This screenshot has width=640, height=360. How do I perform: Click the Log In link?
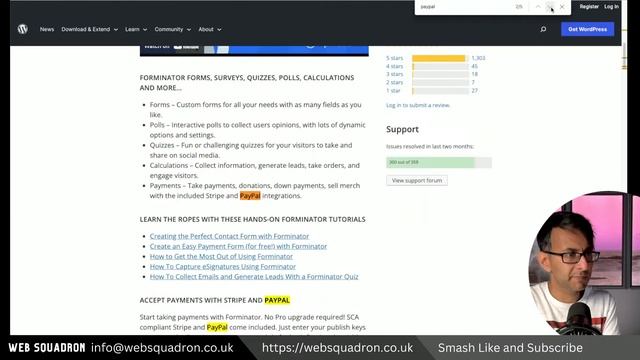(611, 7)
